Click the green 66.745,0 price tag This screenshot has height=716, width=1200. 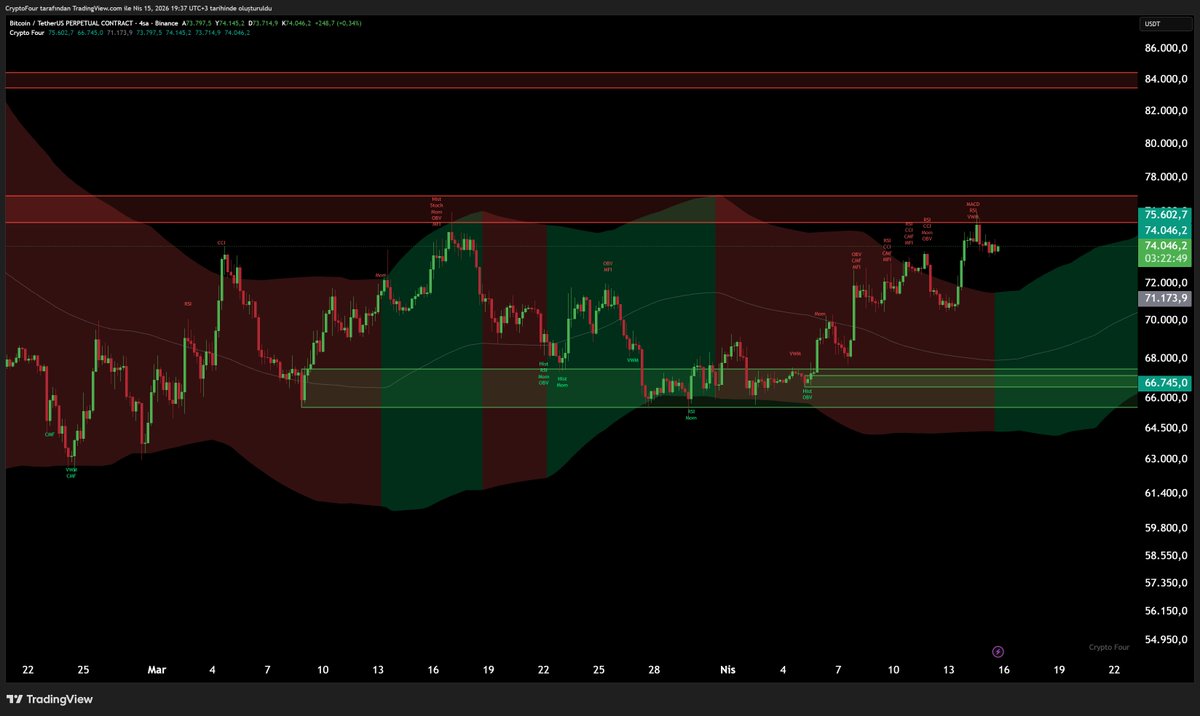click(1164, 382)
